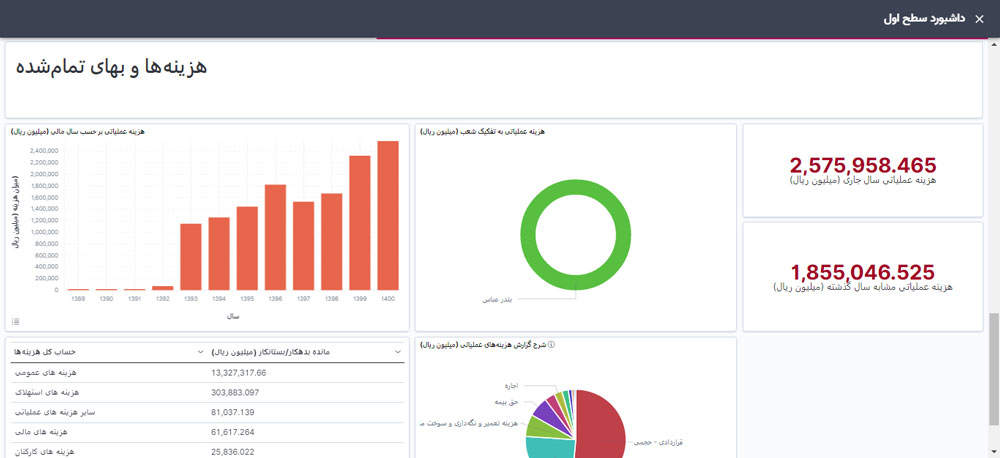Click the 1,855,046.525 last year metric

click(x=862, y=272)
